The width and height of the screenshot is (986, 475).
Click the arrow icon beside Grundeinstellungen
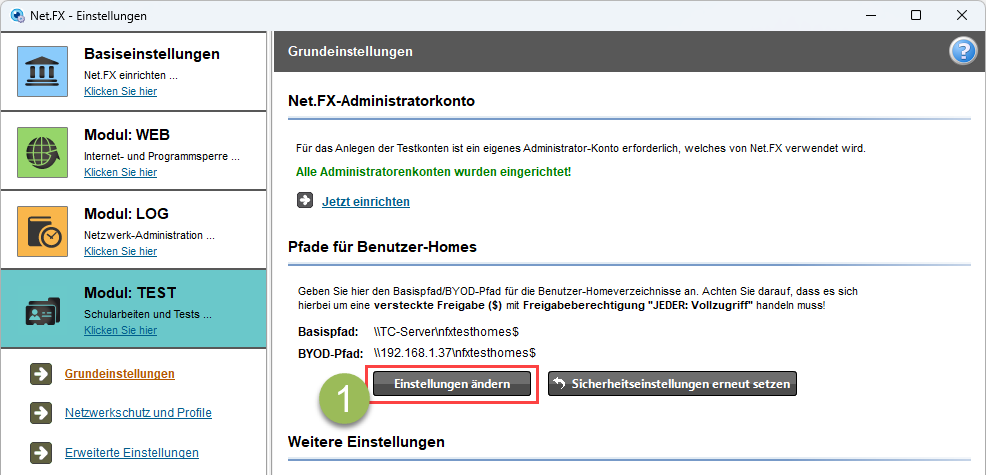click(x=40, y=374)
